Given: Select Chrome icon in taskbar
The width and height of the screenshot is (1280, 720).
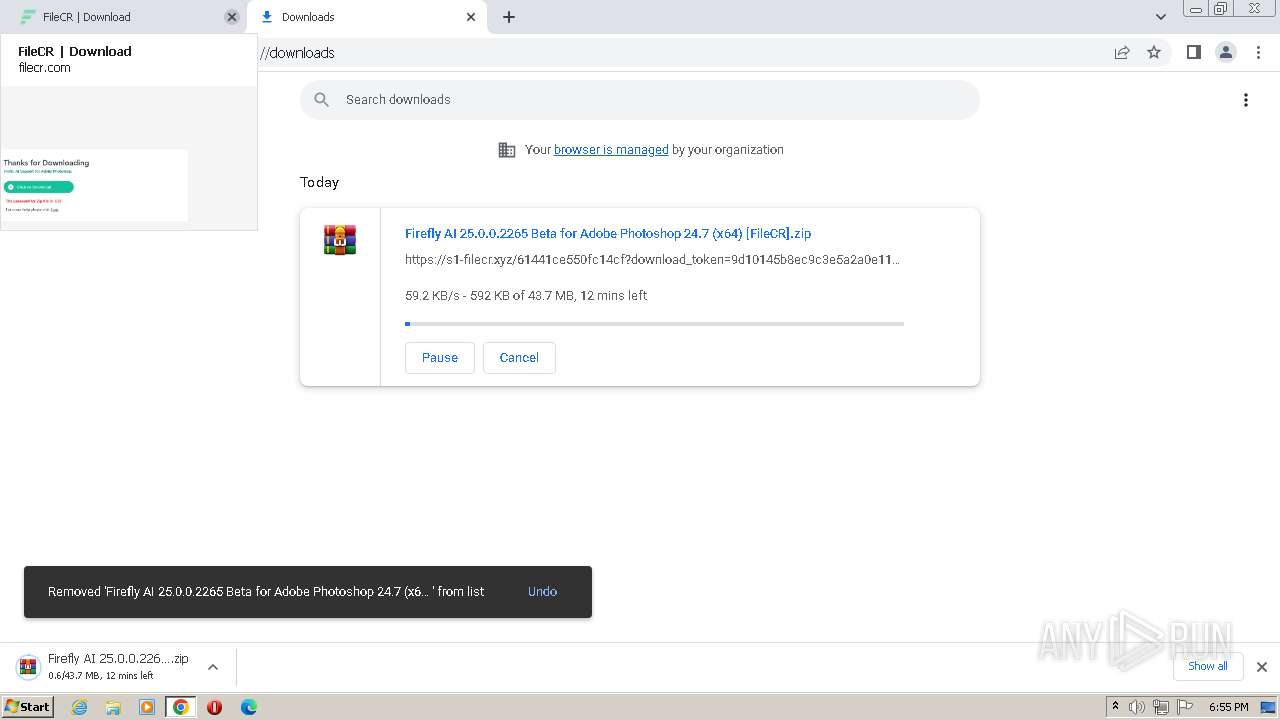Looking at the screenshot, I should (181, 707).
